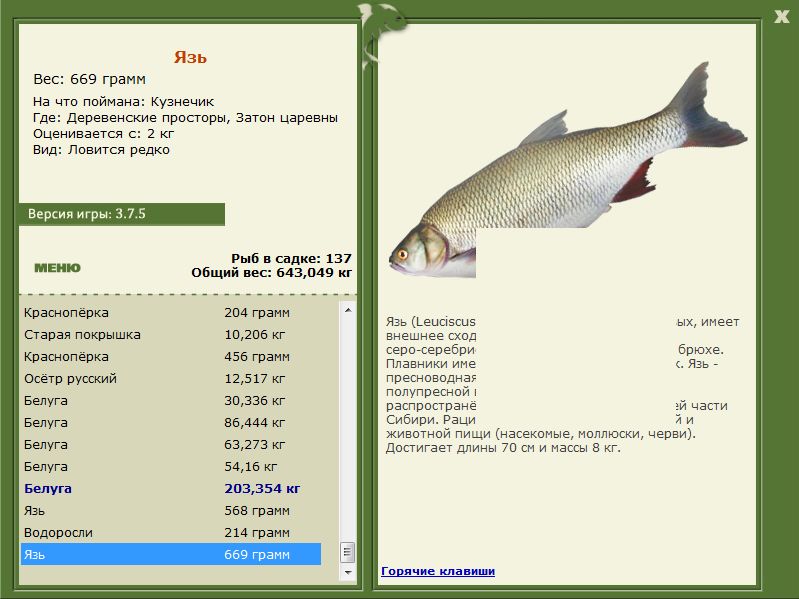Viewport: 799px width, 599px height.
Task: Click the Вес: 669 грамм text
Action: point(89,79)
